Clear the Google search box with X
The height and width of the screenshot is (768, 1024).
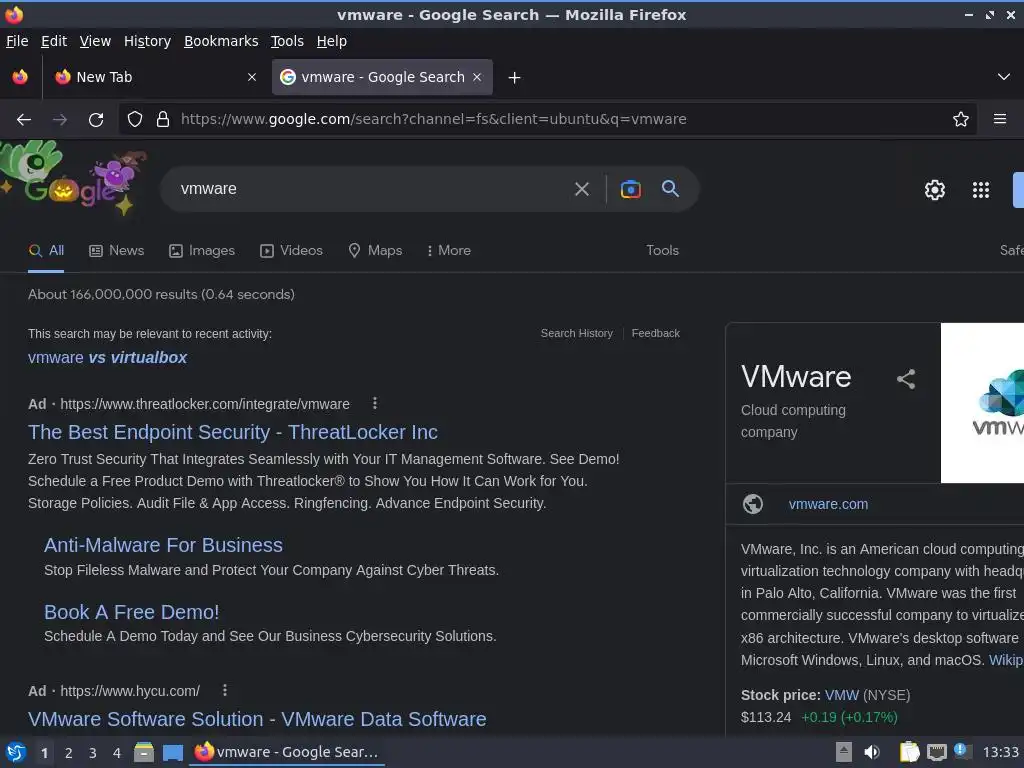pyautogui.click(x=581, y=189)
